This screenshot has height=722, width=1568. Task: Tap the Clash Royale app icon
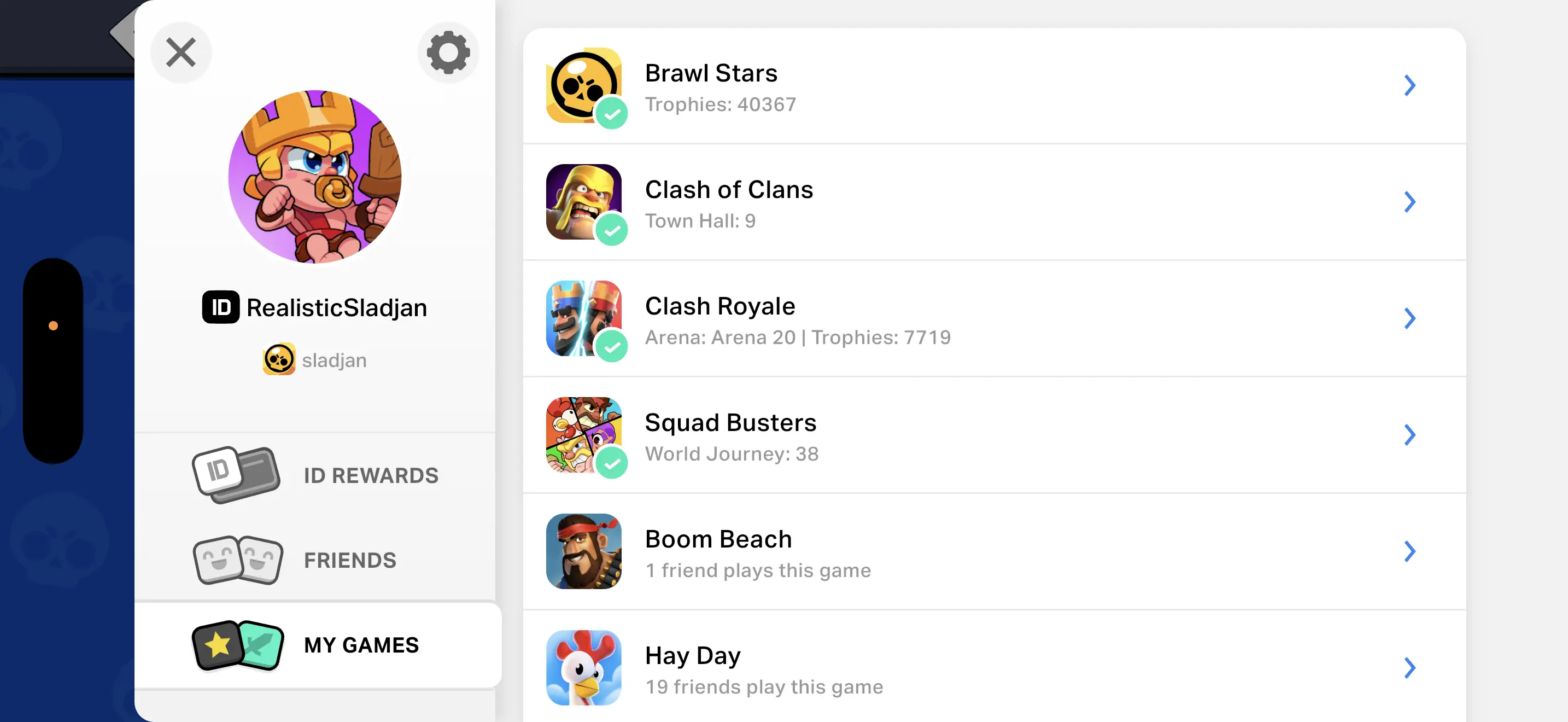pyautogui.click(x=583, y=318)
